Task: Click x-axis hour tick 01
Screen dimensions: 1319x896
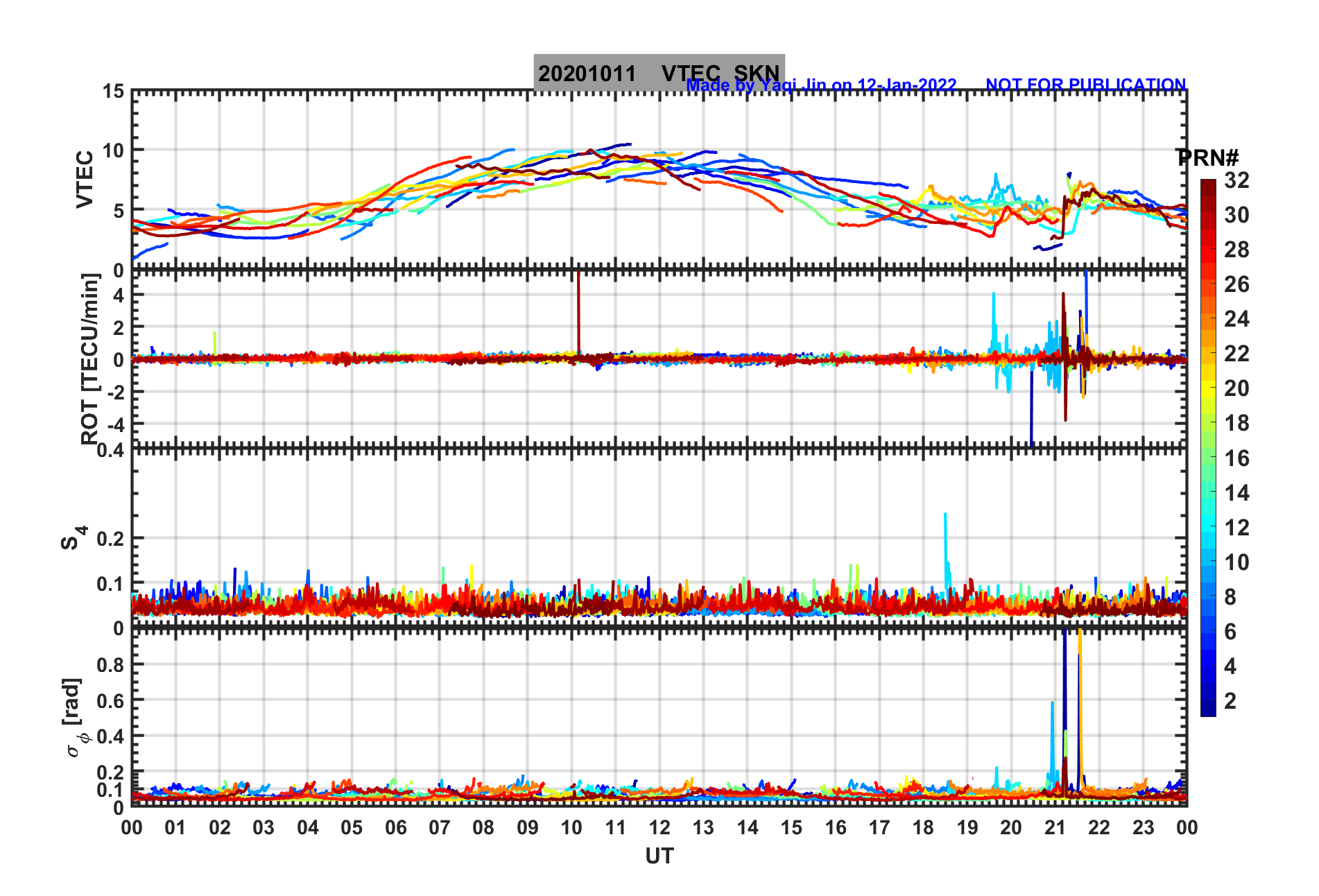Action: [175, 827]
